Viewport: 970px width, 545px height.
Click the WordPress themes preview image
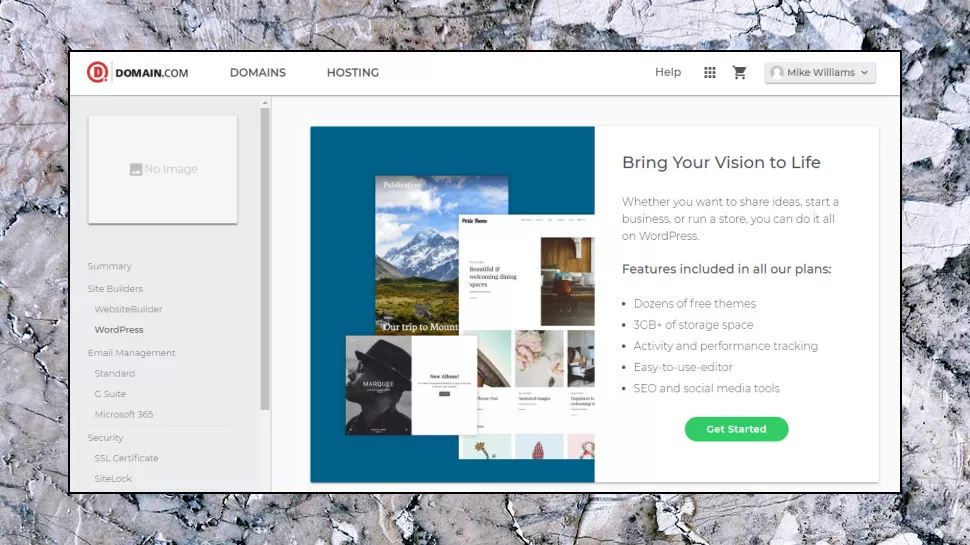452,304
